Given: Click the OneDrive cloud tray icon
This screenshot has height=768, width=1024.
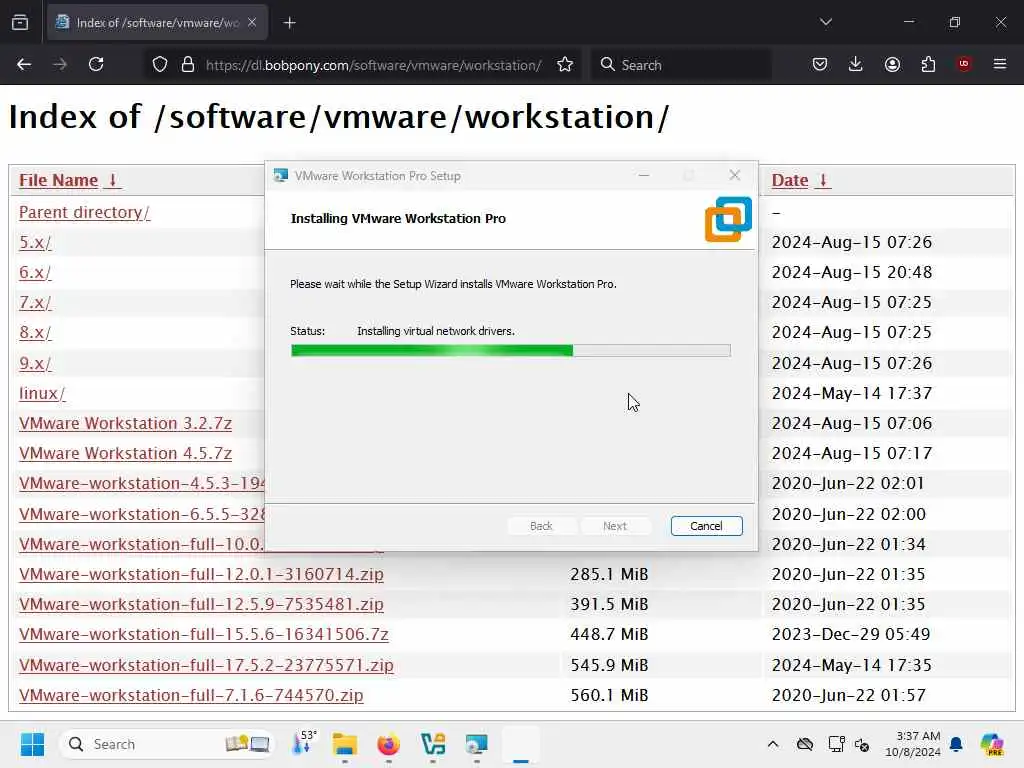Looking at the screenshot, I should click(x=805, y=744).
